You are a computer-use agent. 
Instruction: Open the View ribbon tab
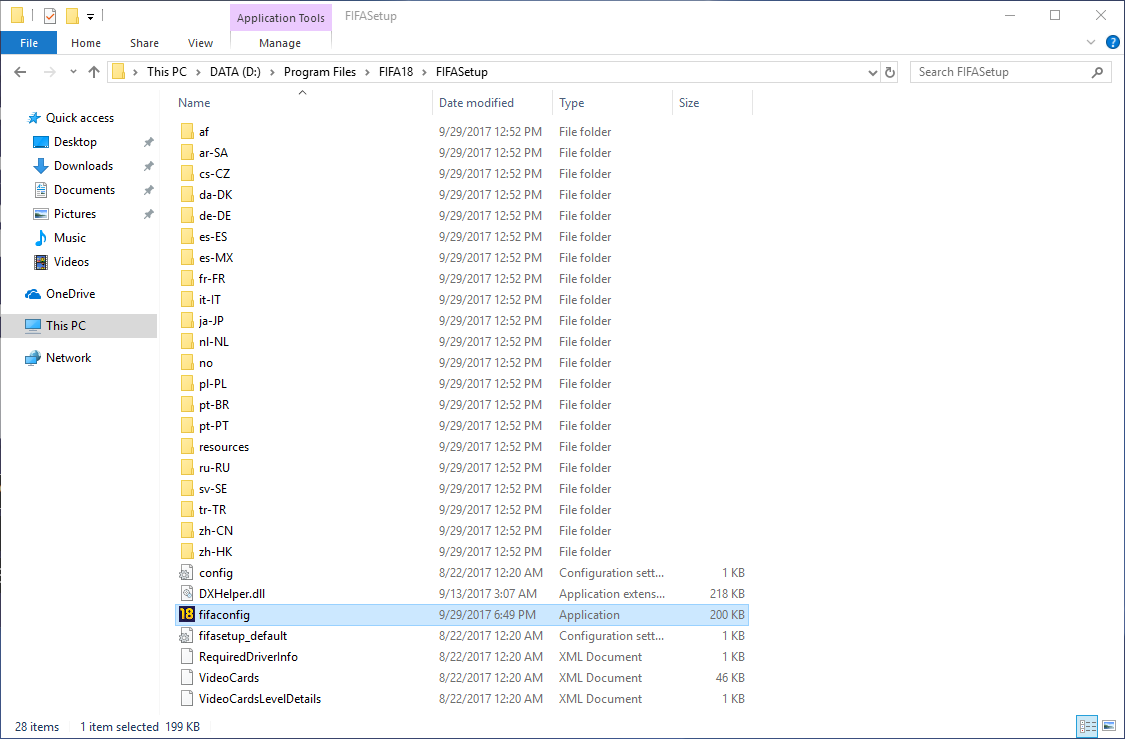200,43
